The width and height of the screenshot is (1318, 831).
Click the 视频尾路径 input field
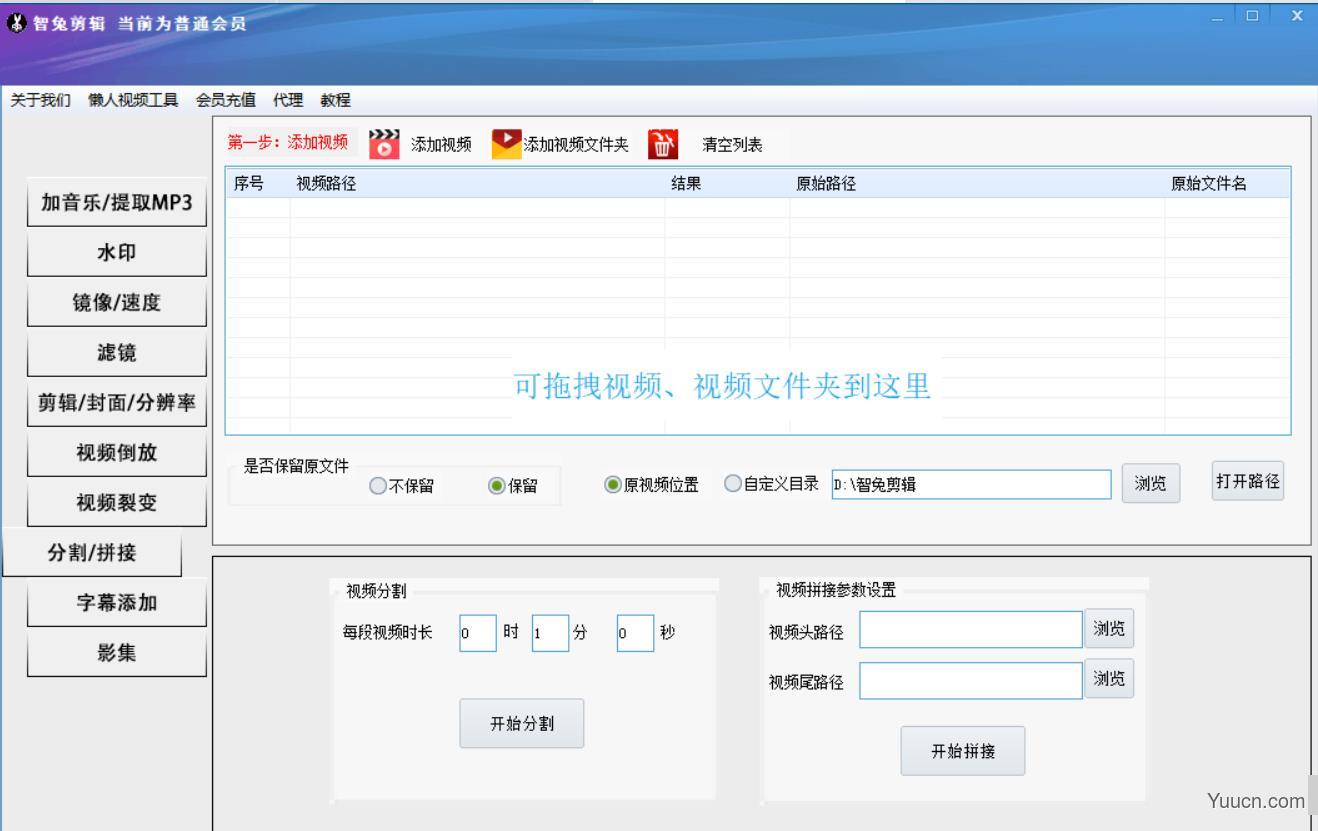(x=971, y=681)
